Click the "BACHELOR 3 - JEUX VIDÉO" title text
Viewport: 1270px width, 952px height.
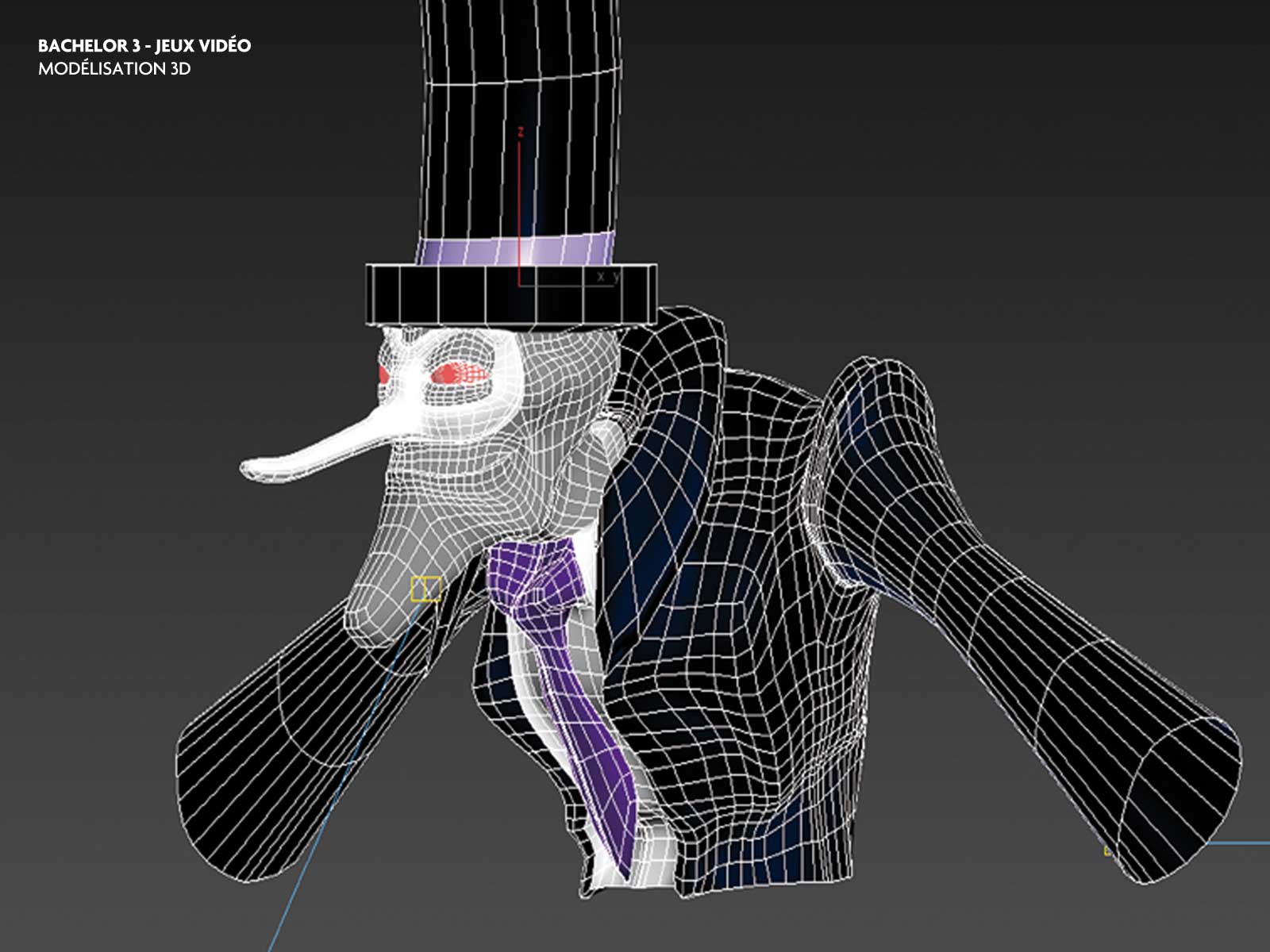tap(144, 46)
